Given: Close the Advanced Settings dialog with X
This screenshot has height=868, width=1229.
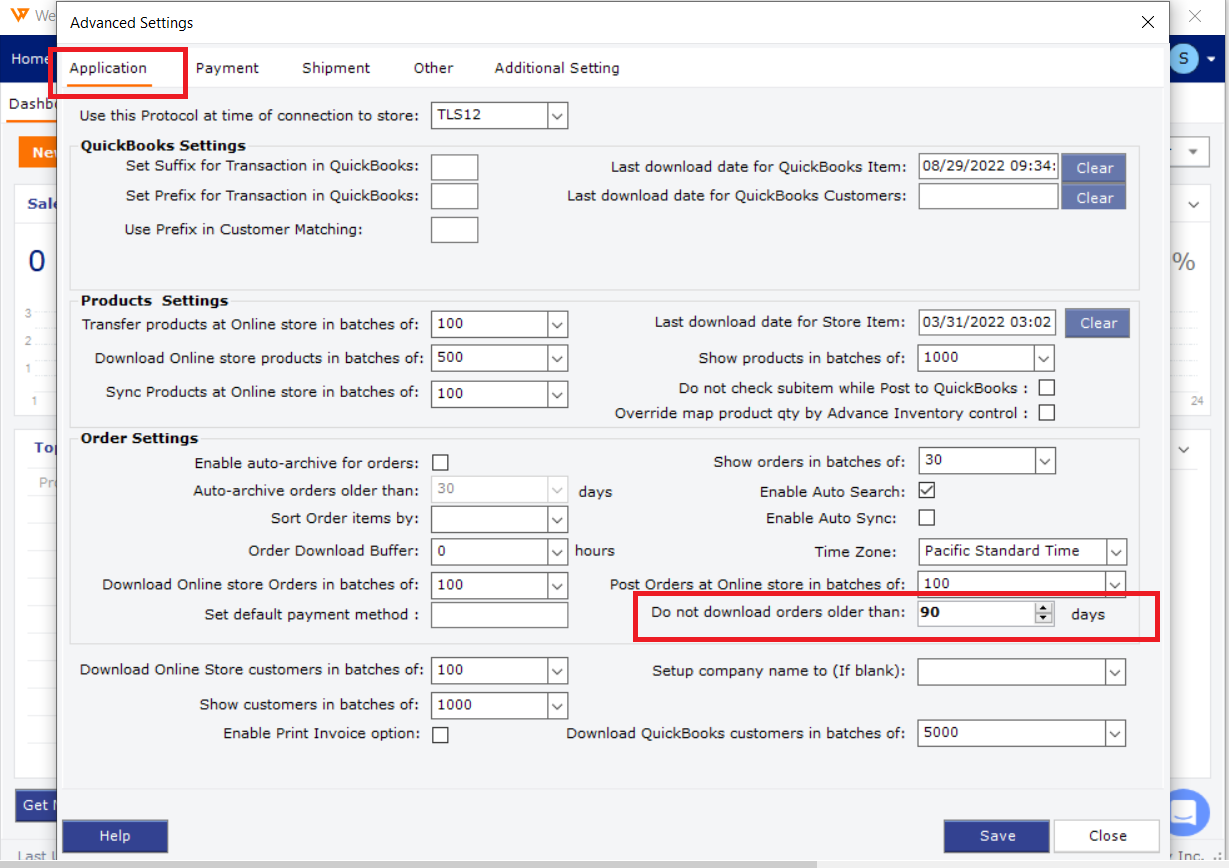Looking at the screenshot, I should click(x=1148, y=22).
